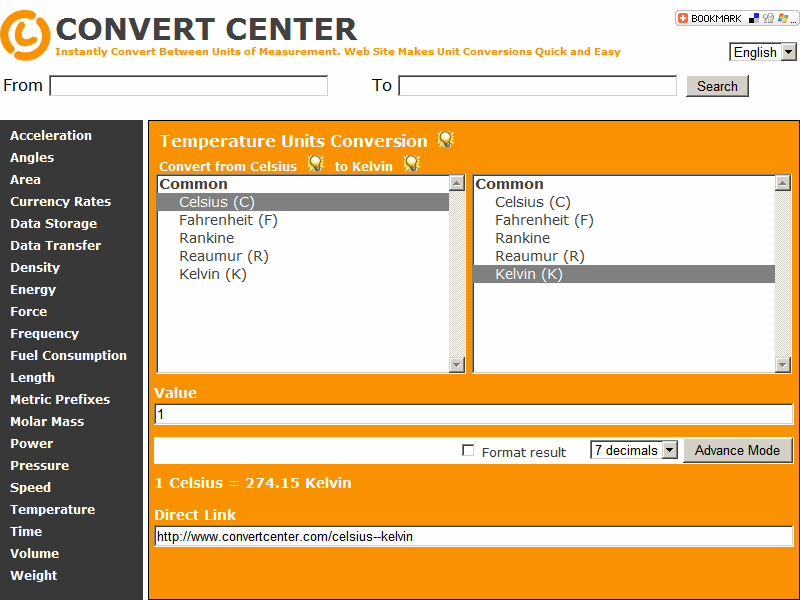Open the Weight category
This screenshot has width=800, height=600.
[x=34, y=575]
